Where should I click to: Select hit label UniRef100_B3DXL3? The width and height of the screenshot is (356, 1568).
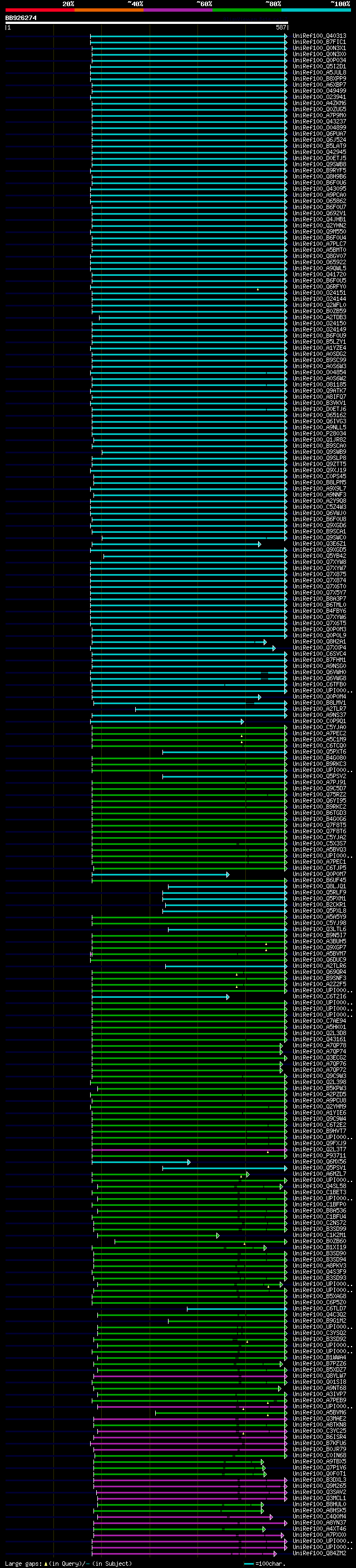click(x=319, y=1480)
